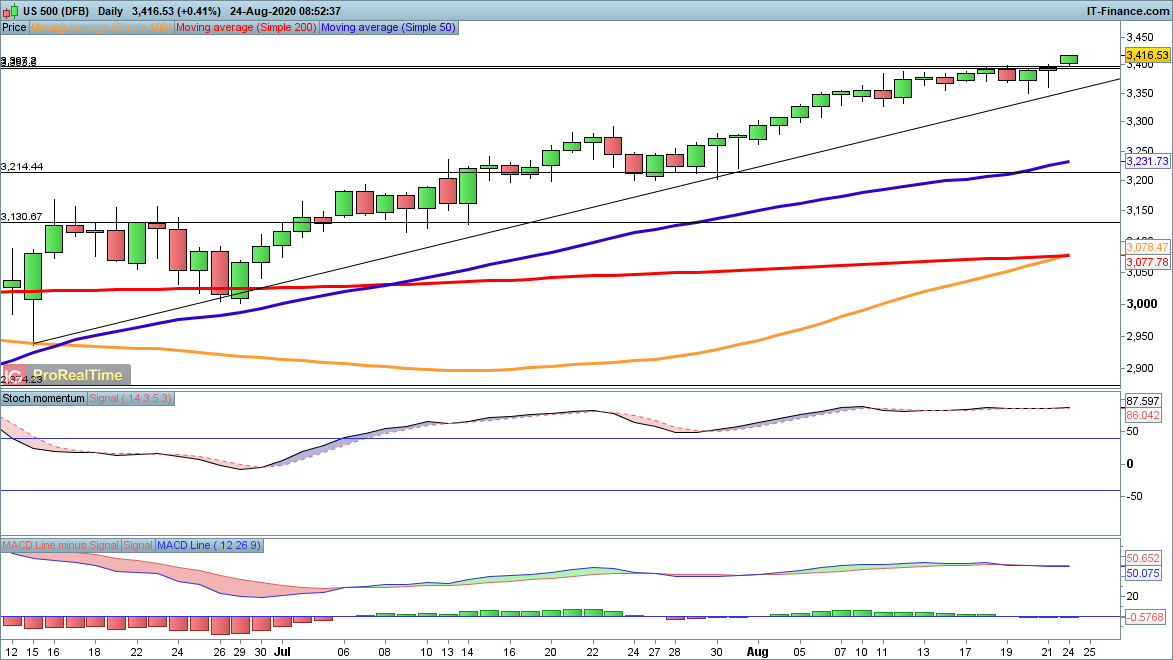
Task: Click the MACD Signal label
Action: tap(137, 545)
